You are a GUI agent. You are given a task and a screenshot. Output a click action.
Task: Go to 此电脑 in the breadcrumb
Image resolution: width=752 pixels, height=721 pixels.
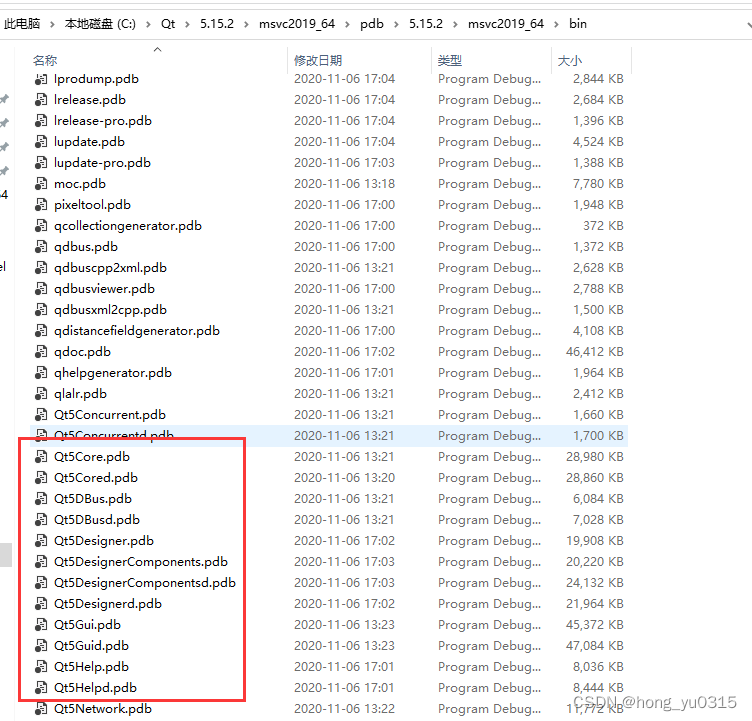click(x=22, y=24)
